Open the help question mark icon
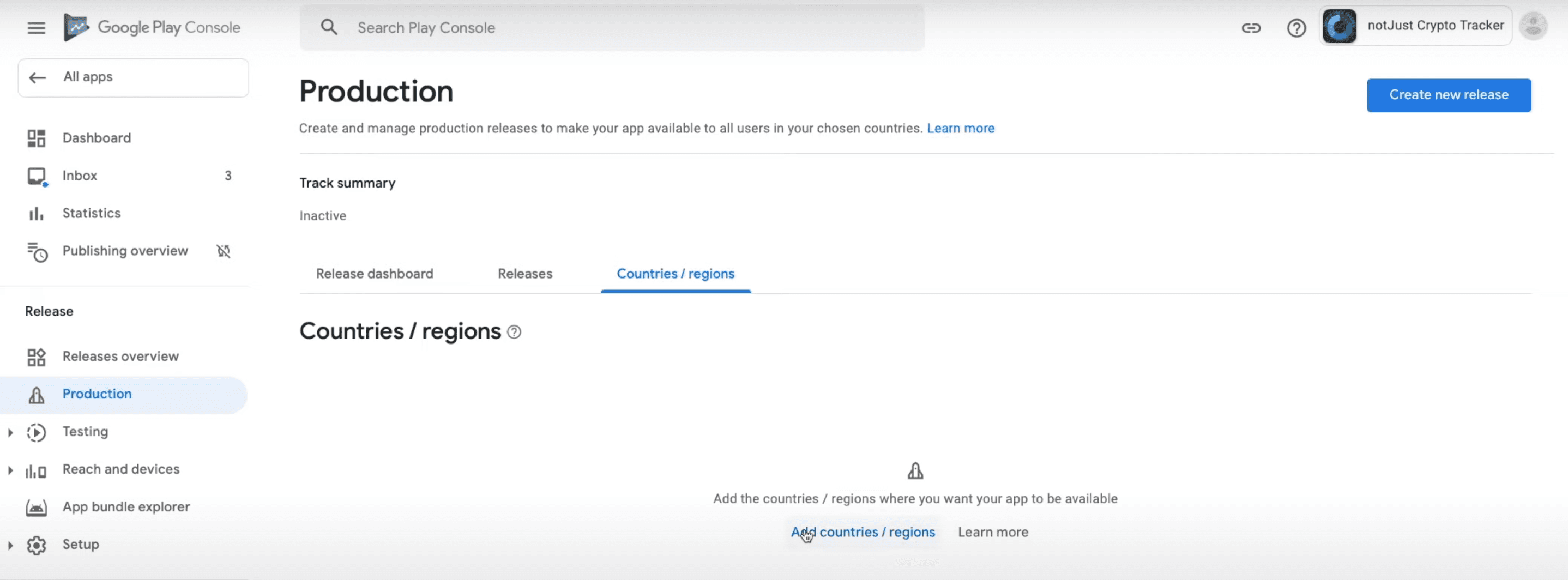1568x580 pixels. [x=1296, y=27]
